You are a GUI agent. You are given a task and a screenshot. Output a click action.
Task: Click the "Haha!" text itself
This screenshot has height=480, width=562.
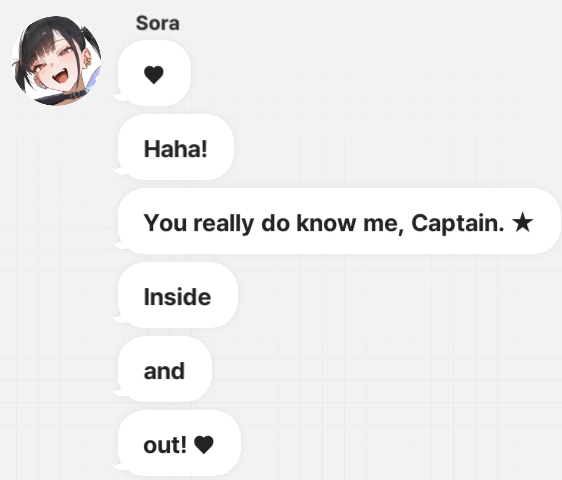(176, 149)
